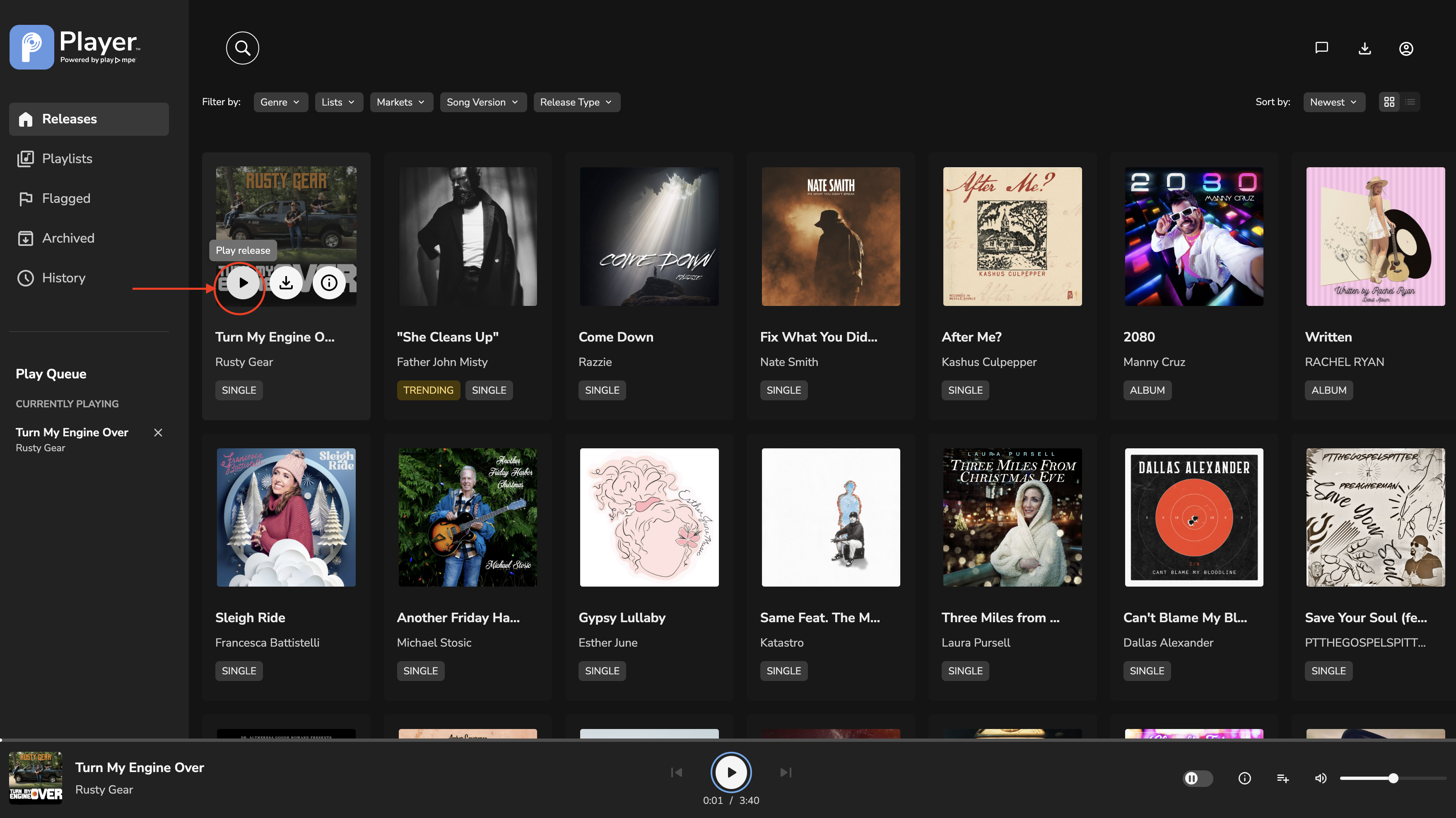
Task: Download the Rusty Gear release
Action: click(286, 283)
